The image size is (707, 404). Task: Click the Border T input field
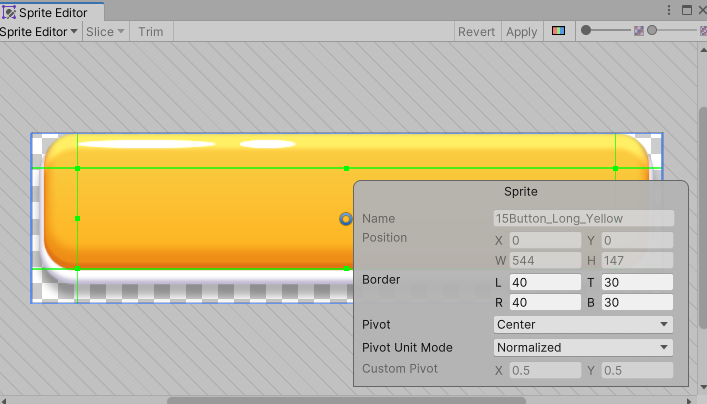click(x=638, y=282)
